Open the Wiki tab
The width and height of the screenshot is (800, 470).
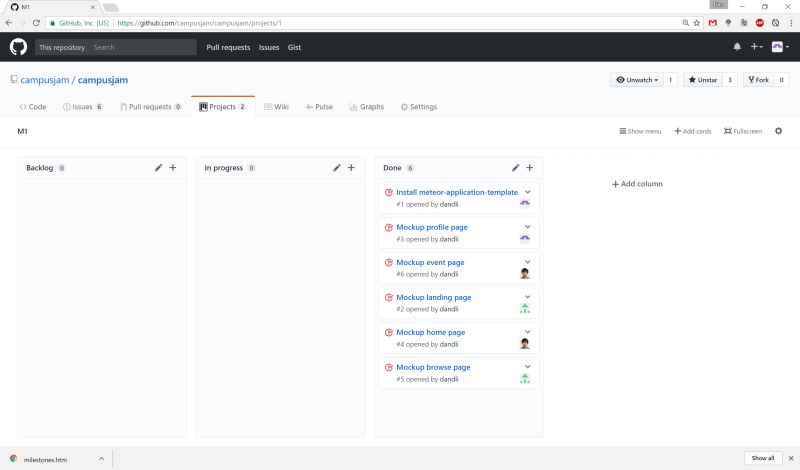point(277,107)
